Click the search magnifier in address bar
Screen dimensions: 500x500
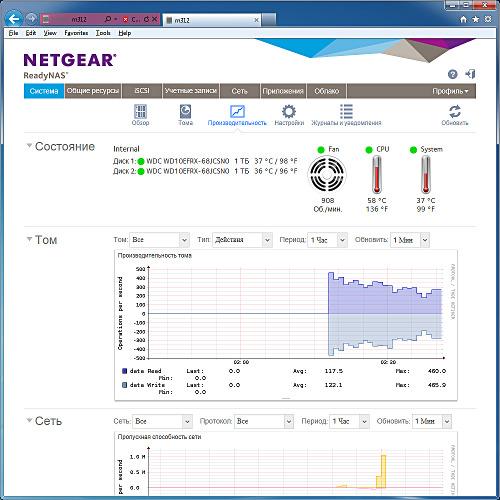pyautogui.click(x=108, y=19)
